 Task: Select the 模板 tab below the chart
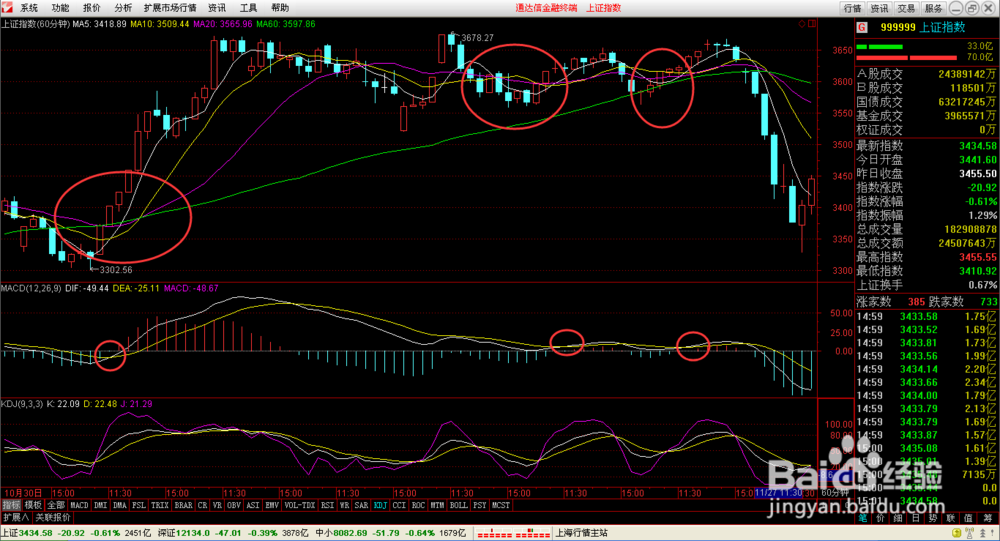(33, 505)
